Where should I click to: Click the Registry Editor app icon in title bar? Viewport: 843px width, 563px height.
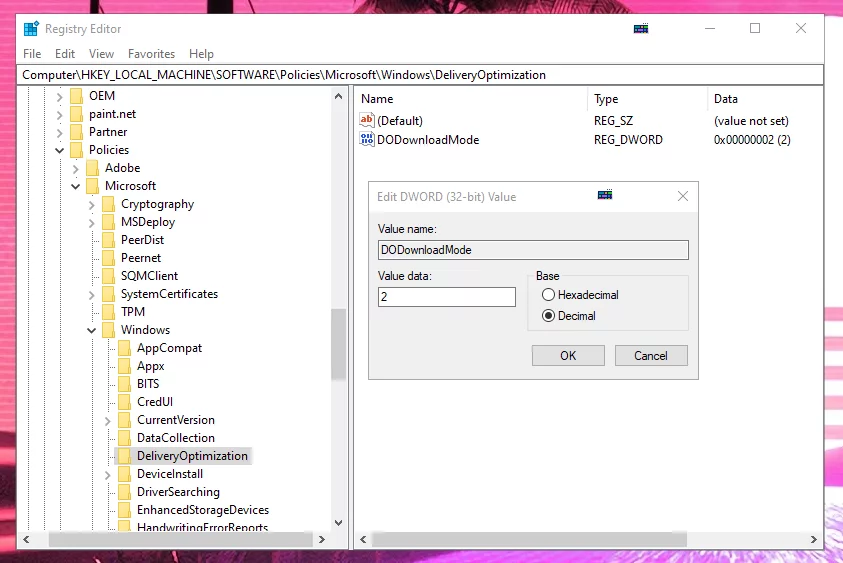(x=31, y=28)
